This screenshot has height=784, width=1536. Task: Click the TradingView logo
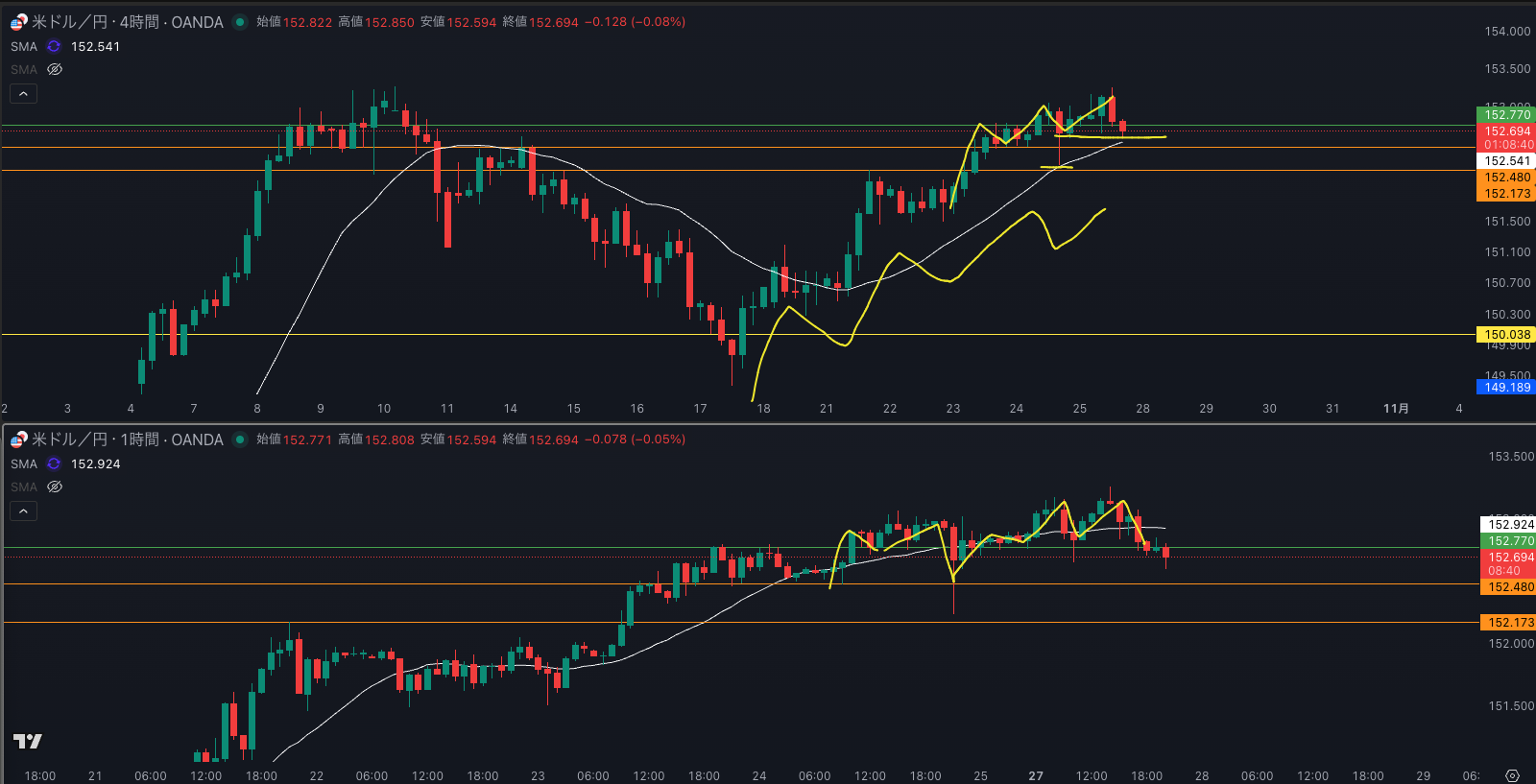pyautogui.click(x=28, y=741)
